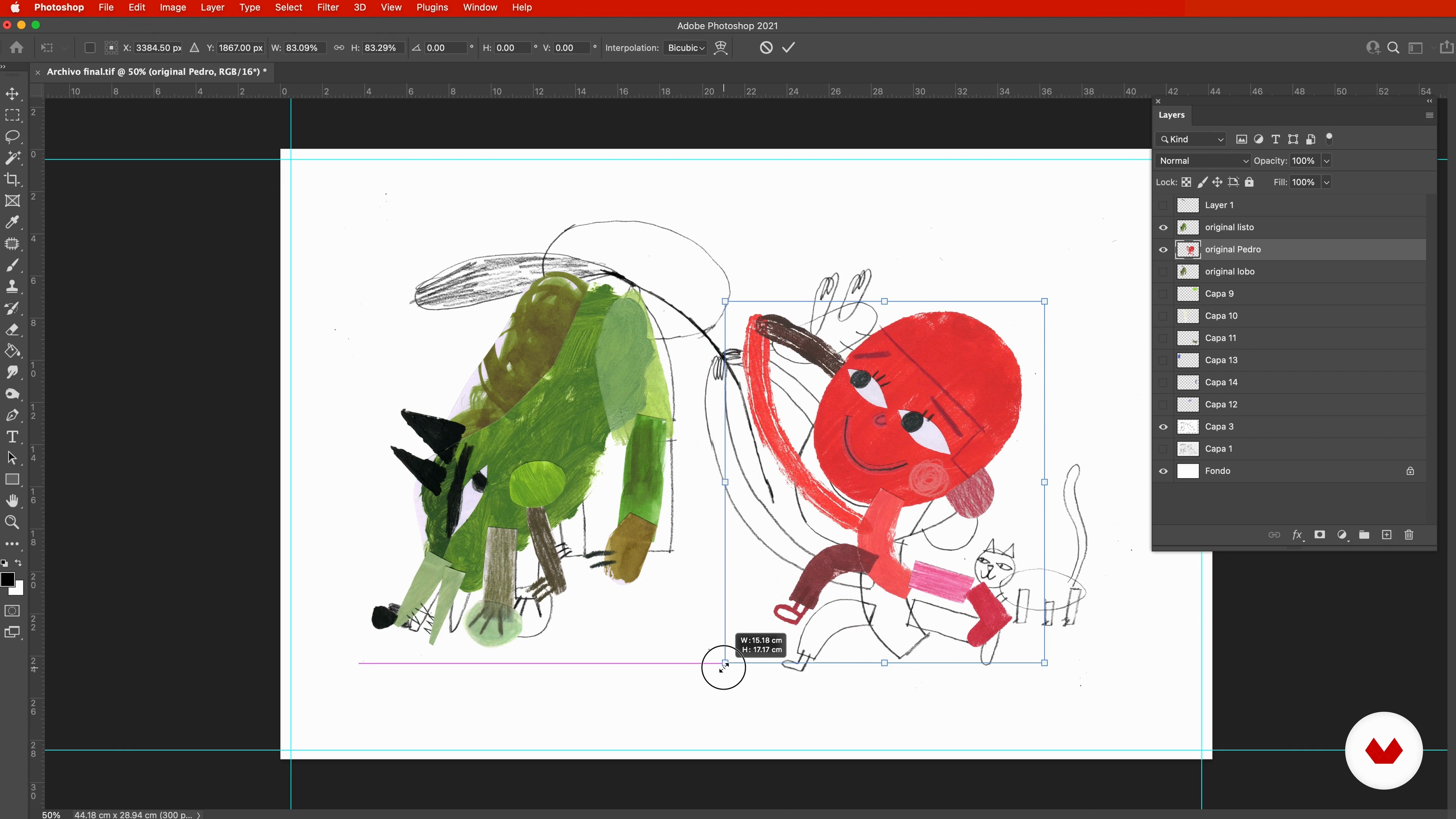The height and width of the screenshot is (819, 1456).
Task: Hide the original Pedro layer
Action: click(x=1163, y=249)
